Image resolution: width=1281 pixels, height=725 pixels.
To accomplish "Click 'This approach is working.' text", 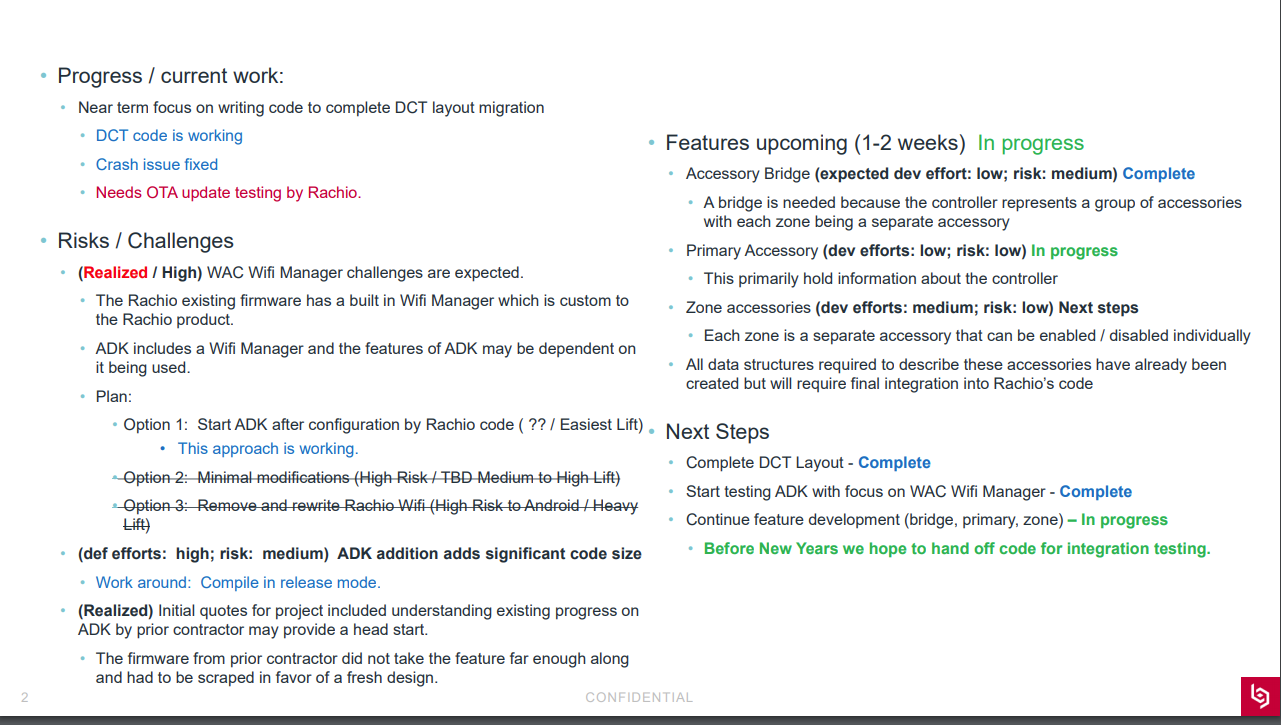I will 268,449.
